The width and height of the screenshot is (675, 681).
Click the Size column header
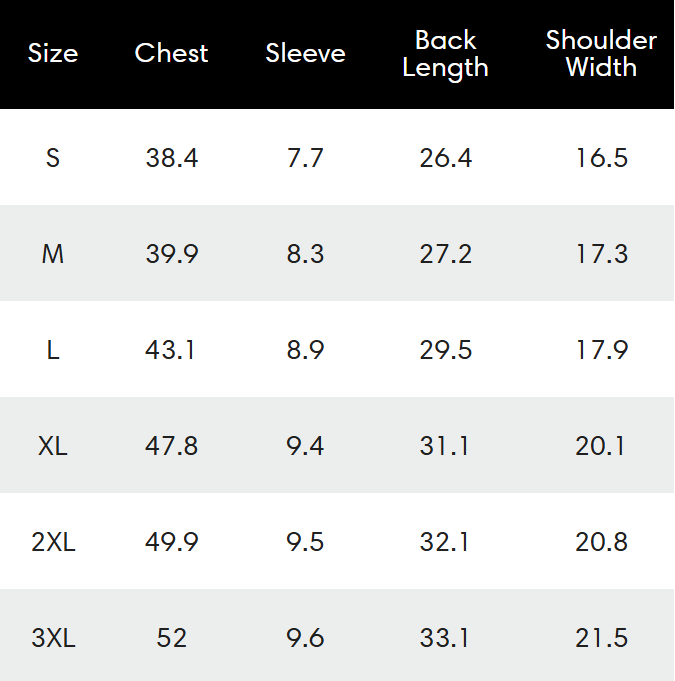pos(53,53)
